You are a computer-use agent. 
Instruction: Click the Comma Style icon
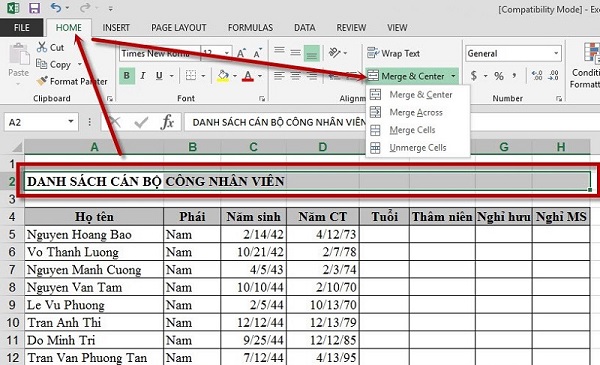coord(515,76)
